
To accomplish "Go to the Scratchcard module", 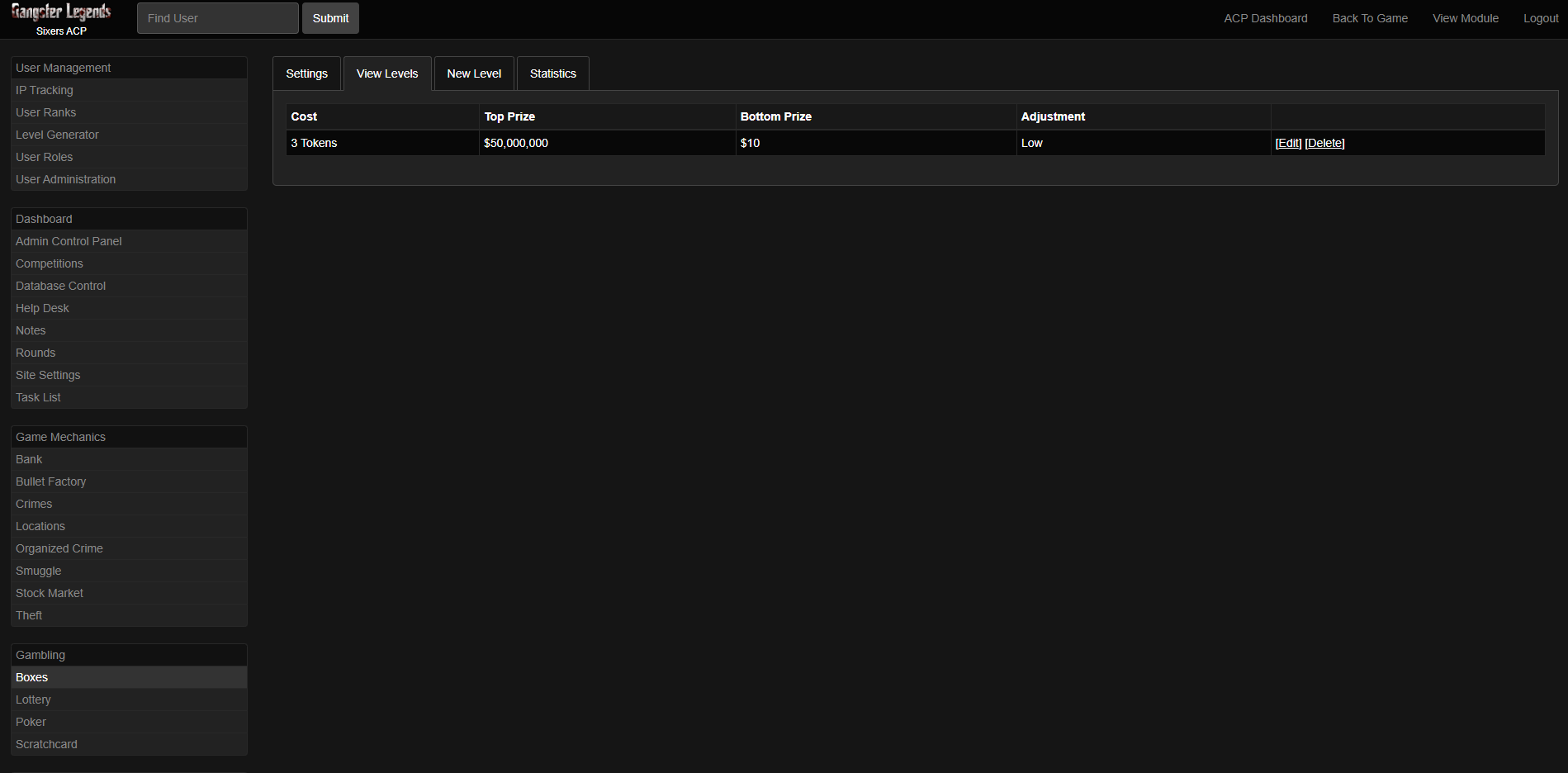I will (46, 744).
